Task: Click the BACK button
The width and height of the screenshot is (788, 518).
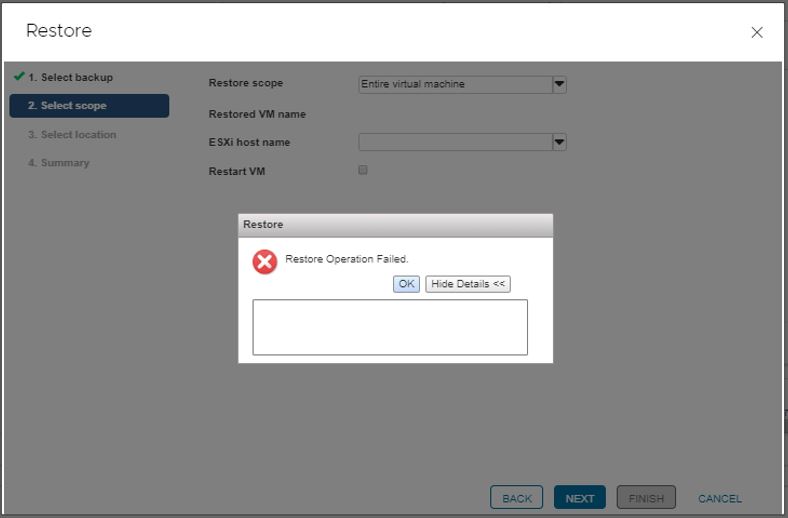Action: point(516,498)
